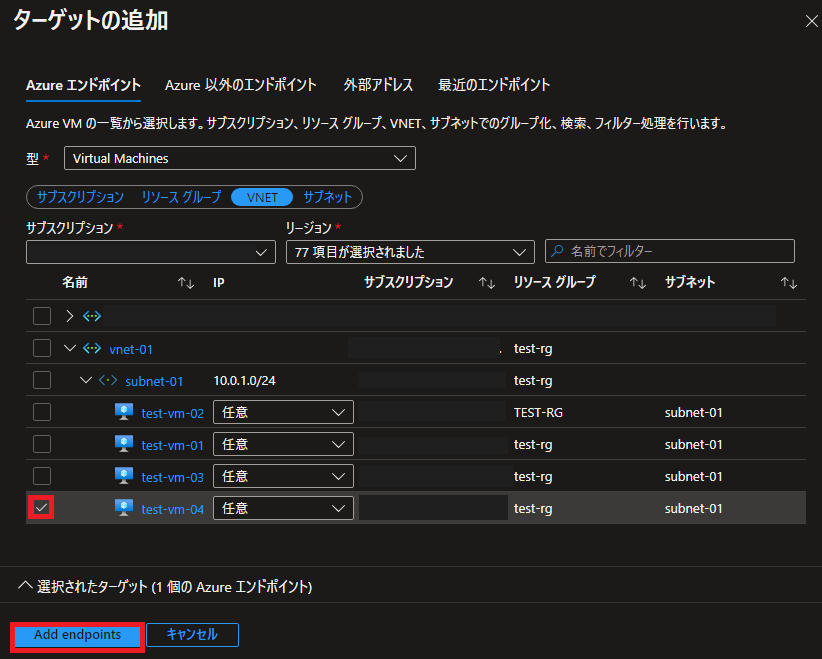Close the ターゲットの追加 panel
Screen dimensions: 822x659
coord(812,21)
